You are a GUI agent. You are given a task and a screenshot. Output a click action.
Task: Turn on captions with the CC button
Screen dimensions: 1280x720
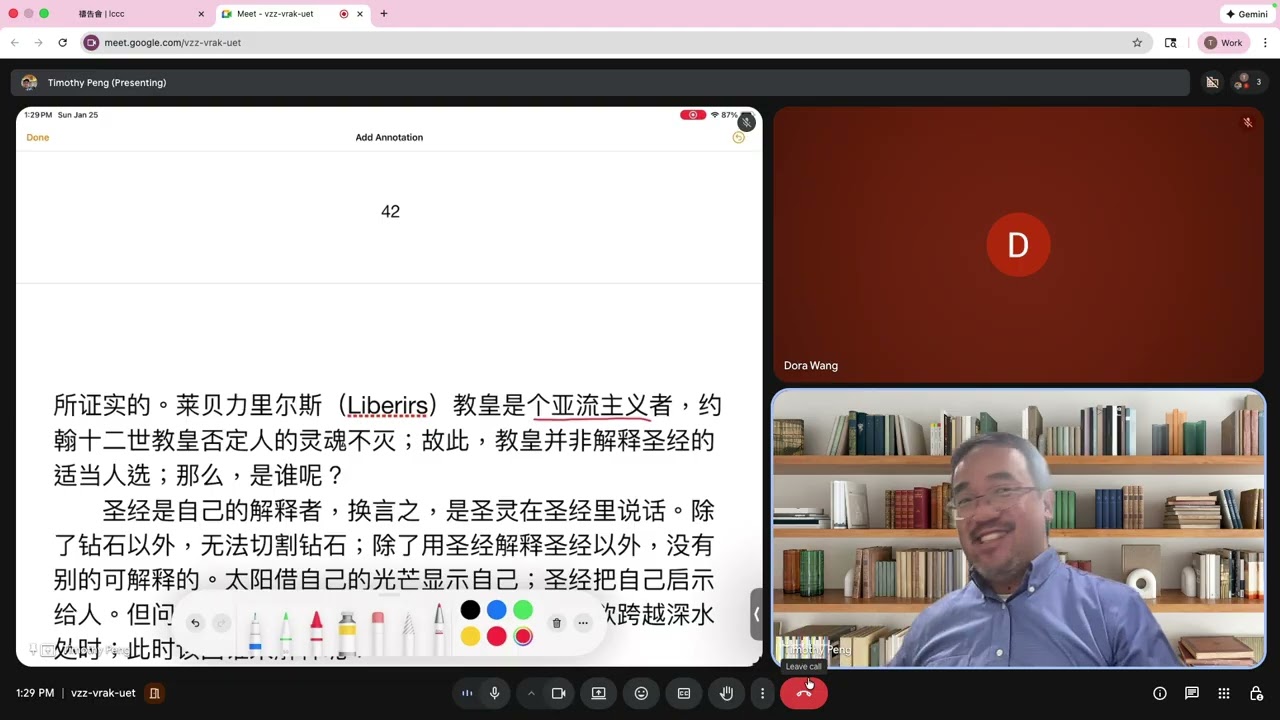684,693
